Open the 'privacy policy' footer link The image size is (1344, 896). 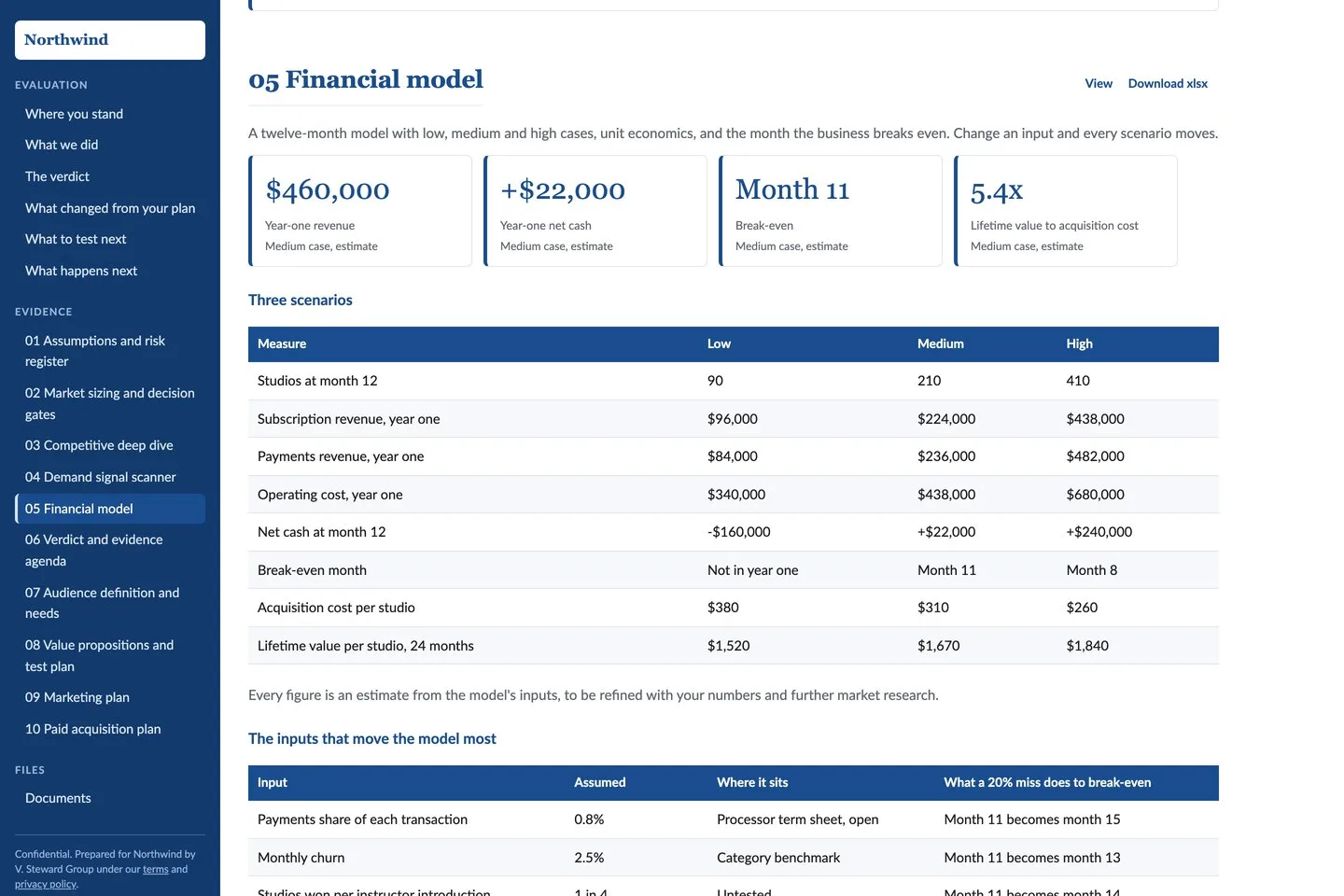click(46, 884)
